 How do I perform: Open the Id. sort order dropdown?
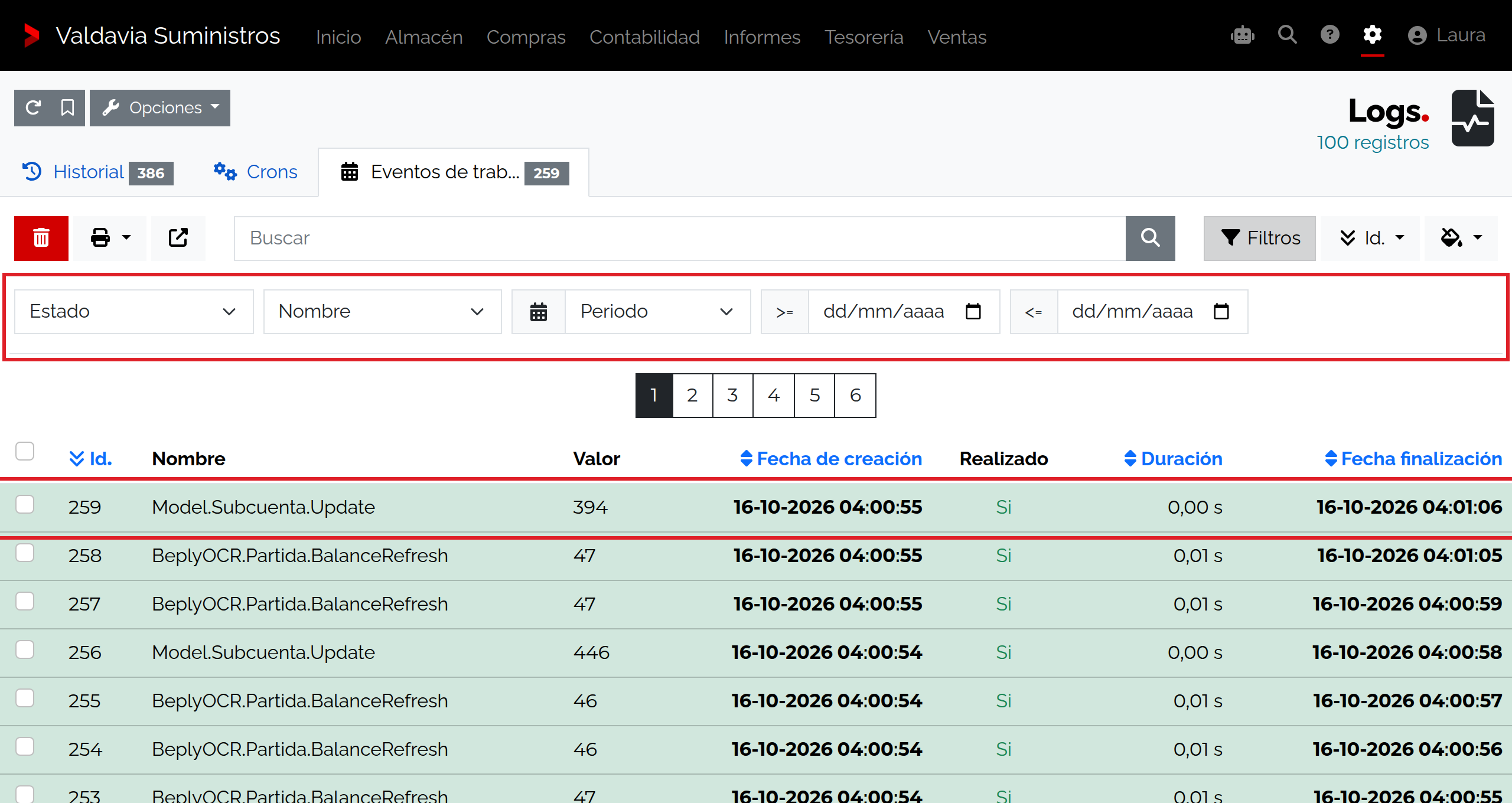(1370, 238)
